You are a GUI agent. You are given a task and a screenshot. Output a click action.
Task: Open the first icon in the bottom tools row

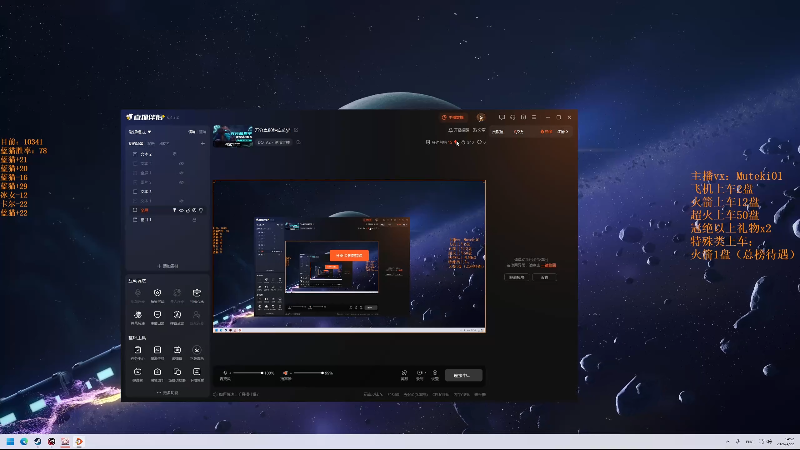138,374
